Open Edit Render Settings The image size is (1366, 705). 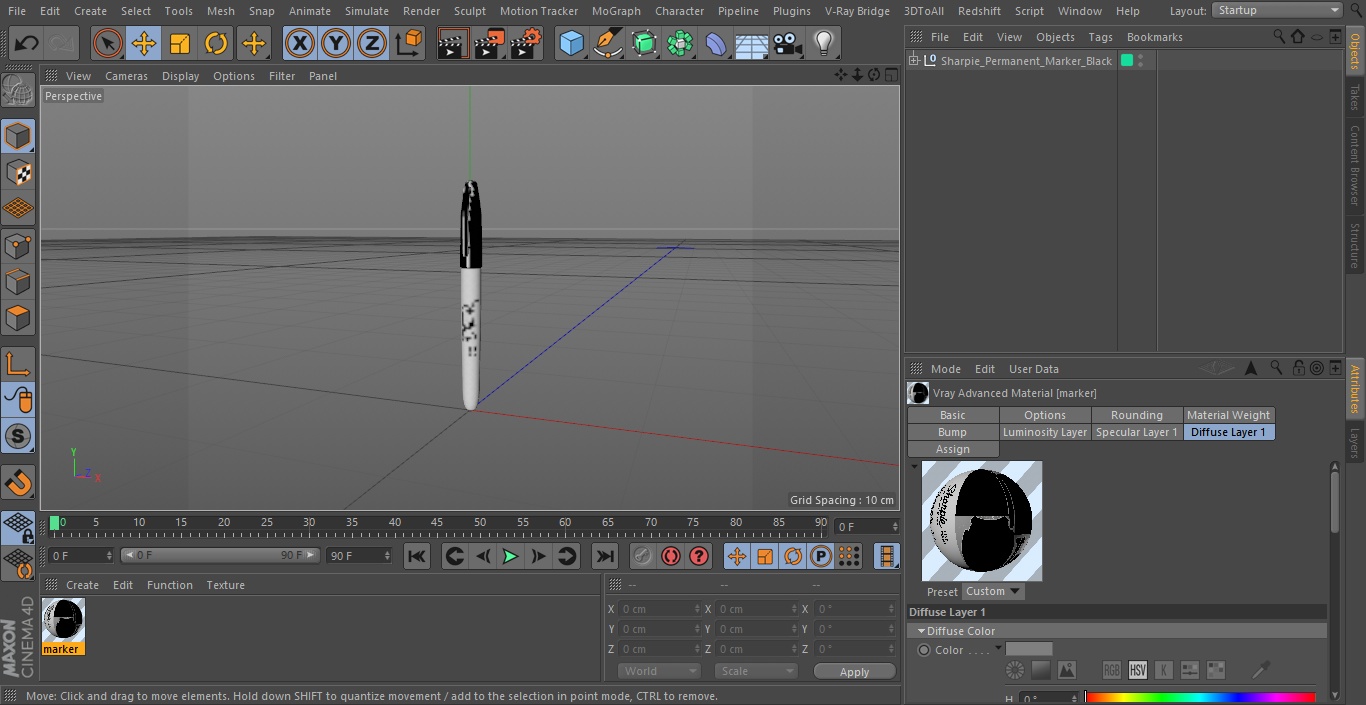(526, 43)
